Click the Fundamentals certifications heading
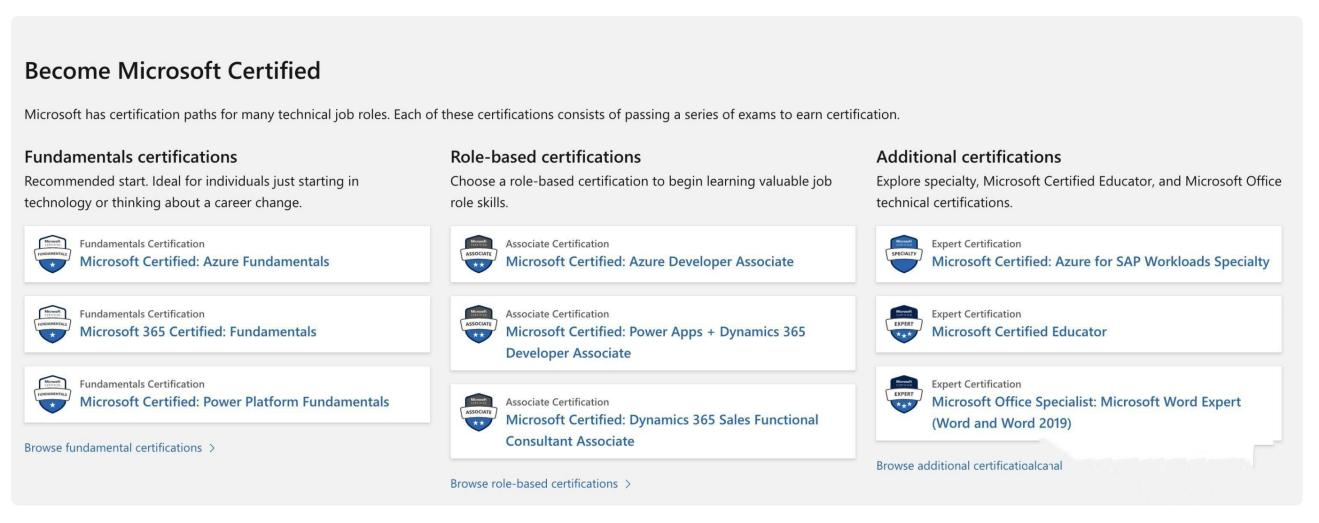This screenshot has height=523, width=1319. pos(131,157)
